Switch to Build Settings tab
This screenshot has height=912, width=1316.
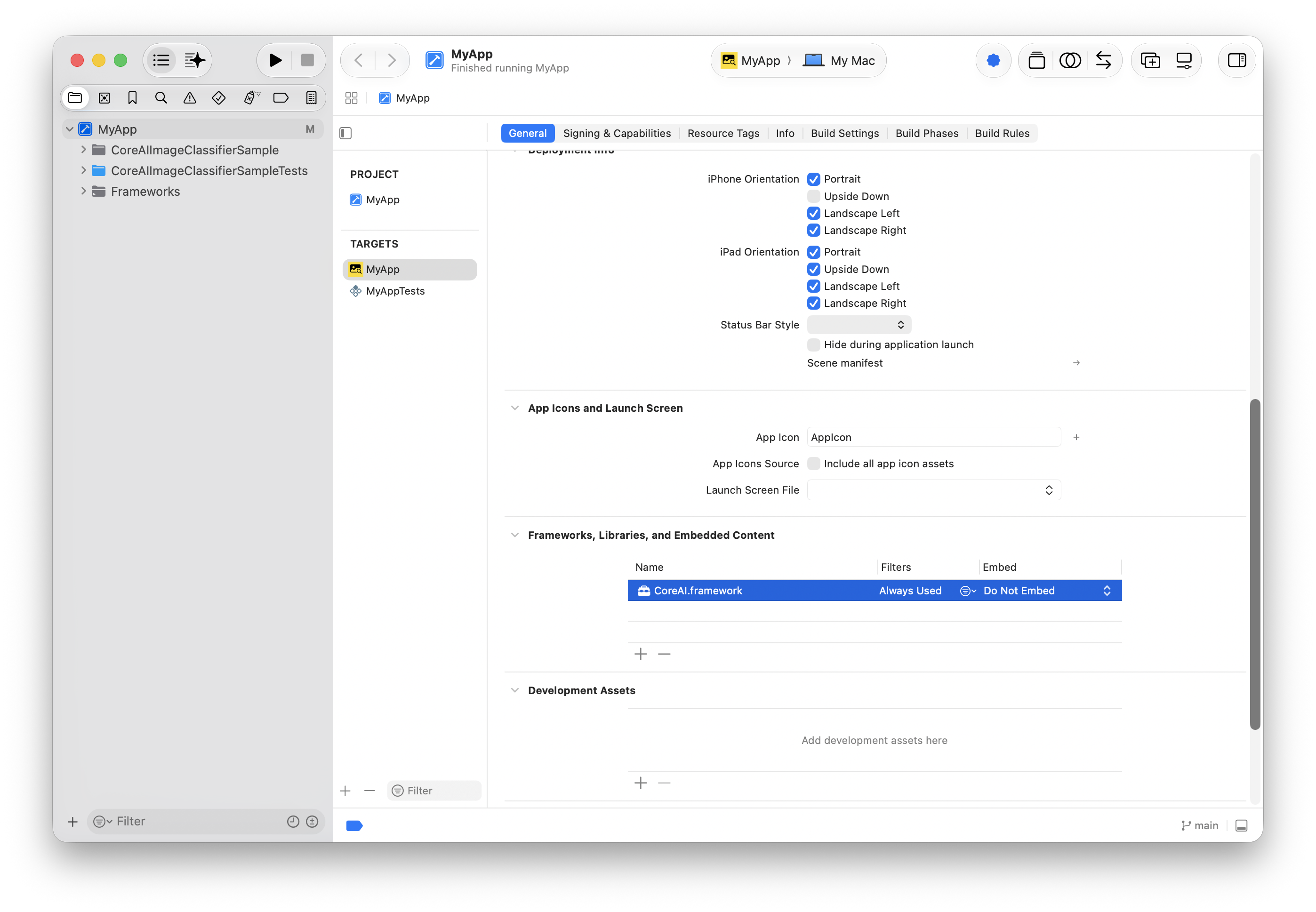844,133
